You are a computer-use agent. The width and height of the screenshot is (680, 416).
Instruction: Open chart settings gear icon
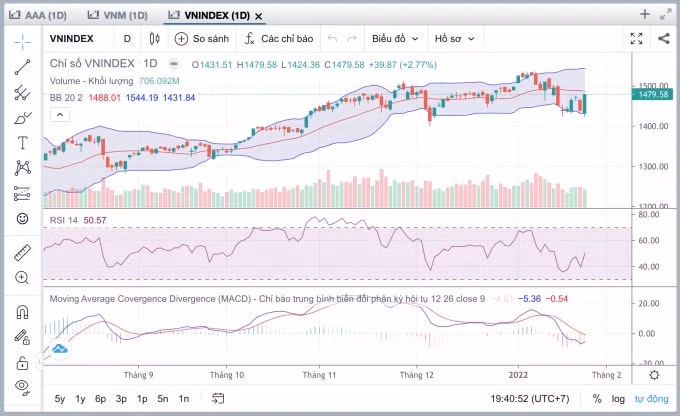pos(654,375)
